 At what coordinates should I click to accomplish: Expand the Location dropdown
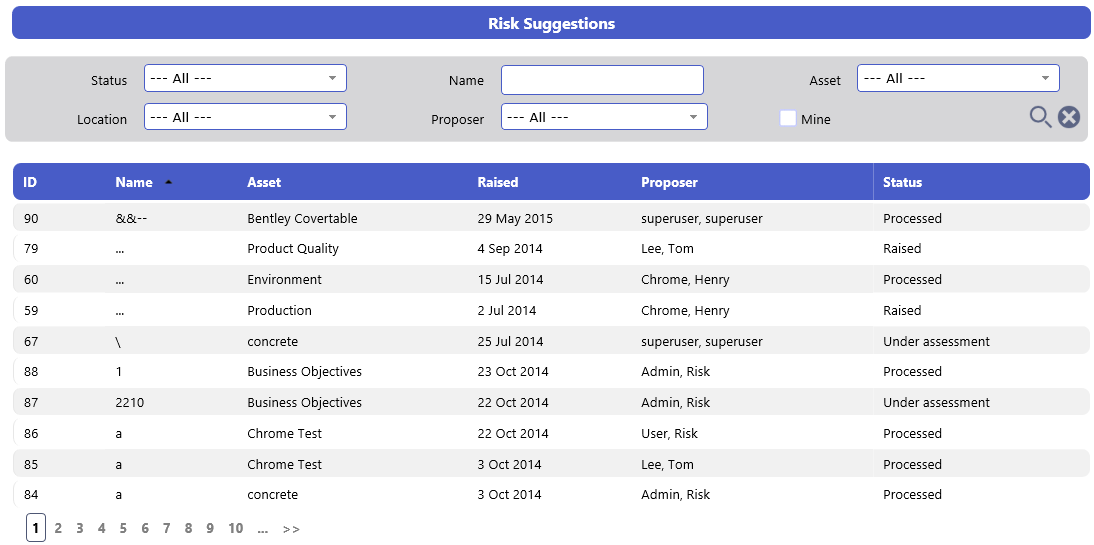click(x=245, y=117)
